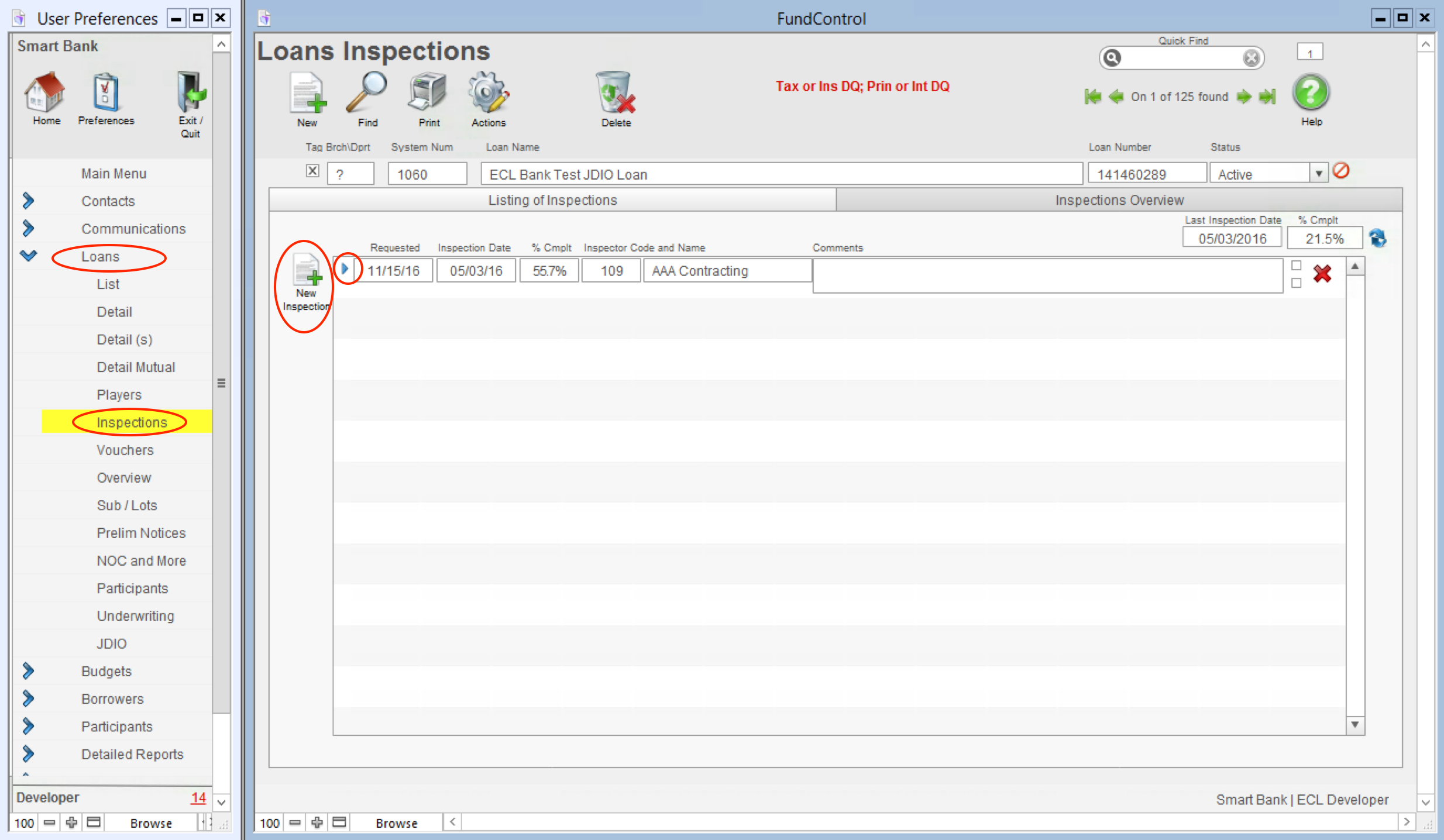Open the Preferences clipboard icon
Viewport: 1444px width, 840px height.
105,92
